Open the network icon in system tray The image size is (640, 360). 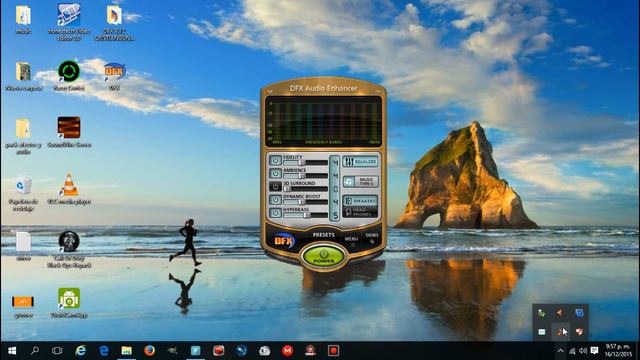pos(572,351)
